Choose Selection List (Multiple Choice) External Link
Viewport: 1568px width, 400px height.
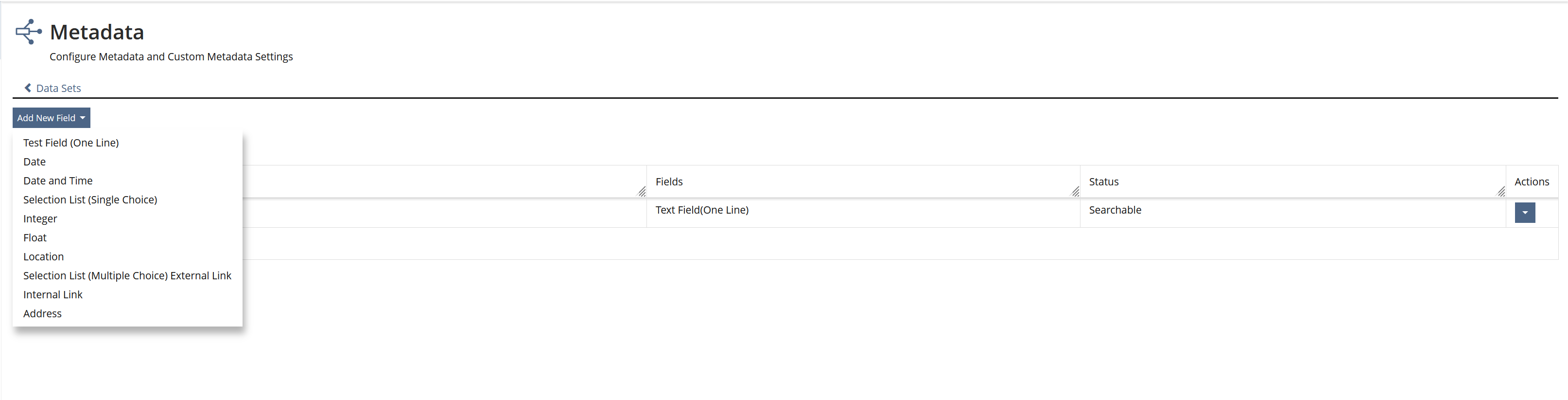click(127, 275)
